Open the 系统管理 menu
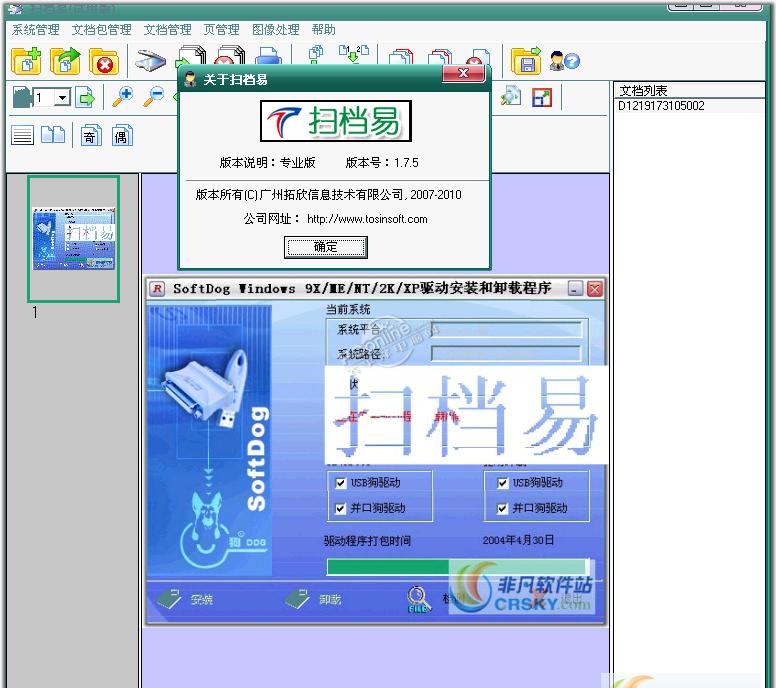The image size is (776, 688). click(36, 30)
